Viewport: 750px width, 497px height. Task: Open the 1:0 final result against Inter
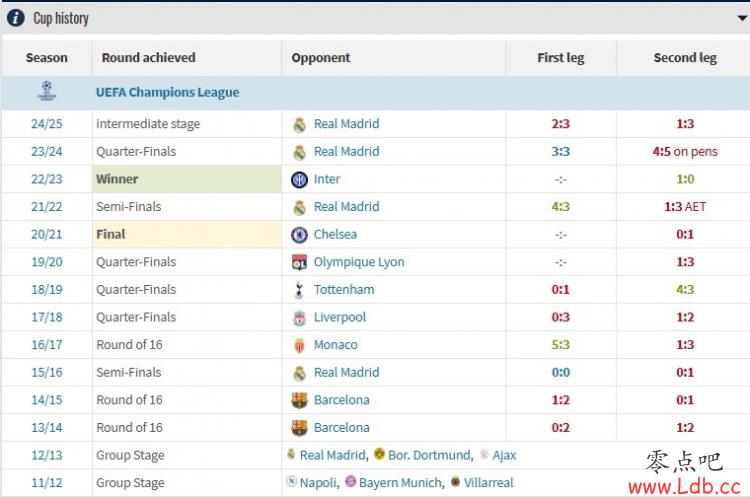pos(685,179)
